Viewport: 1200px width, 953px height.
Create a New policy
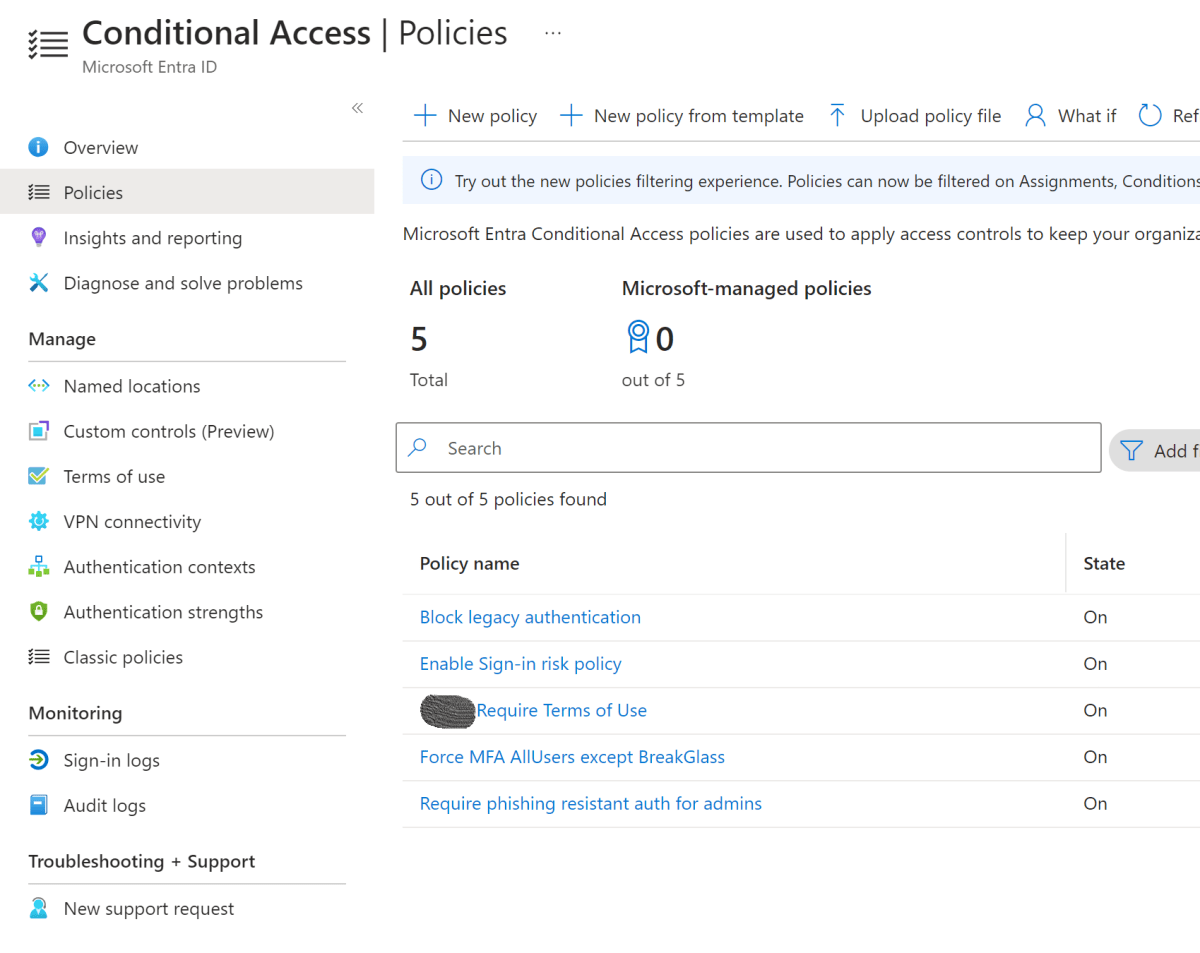[475, 115]
